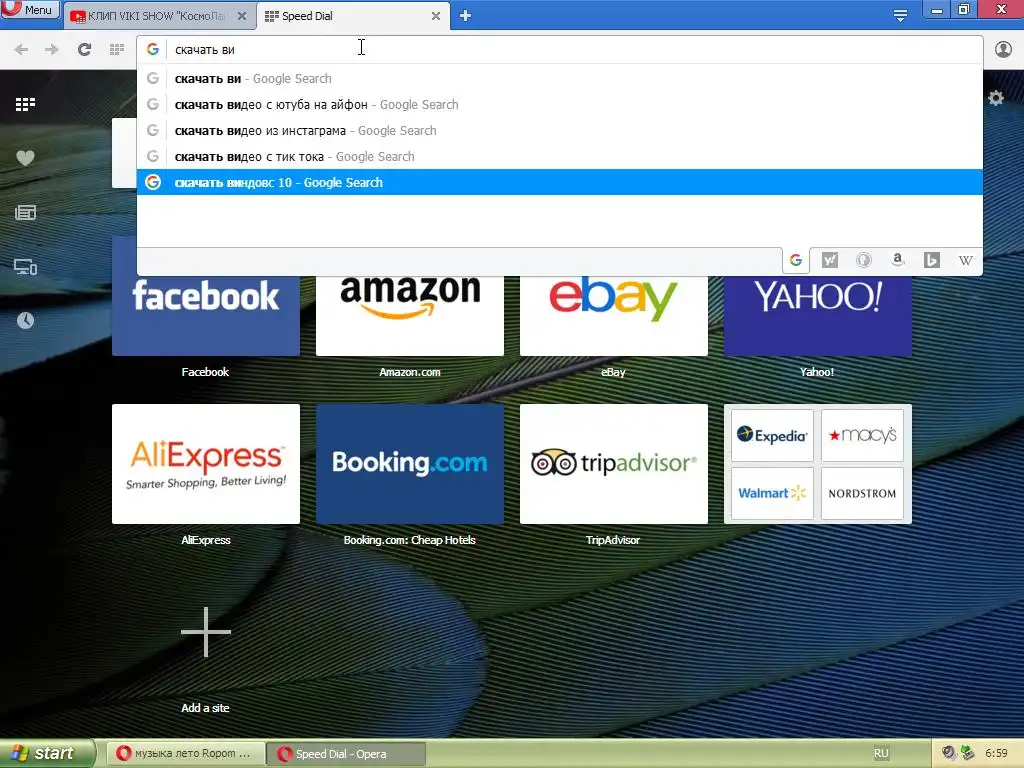Click the speaker-shaped tray icon

pos(948,753)
